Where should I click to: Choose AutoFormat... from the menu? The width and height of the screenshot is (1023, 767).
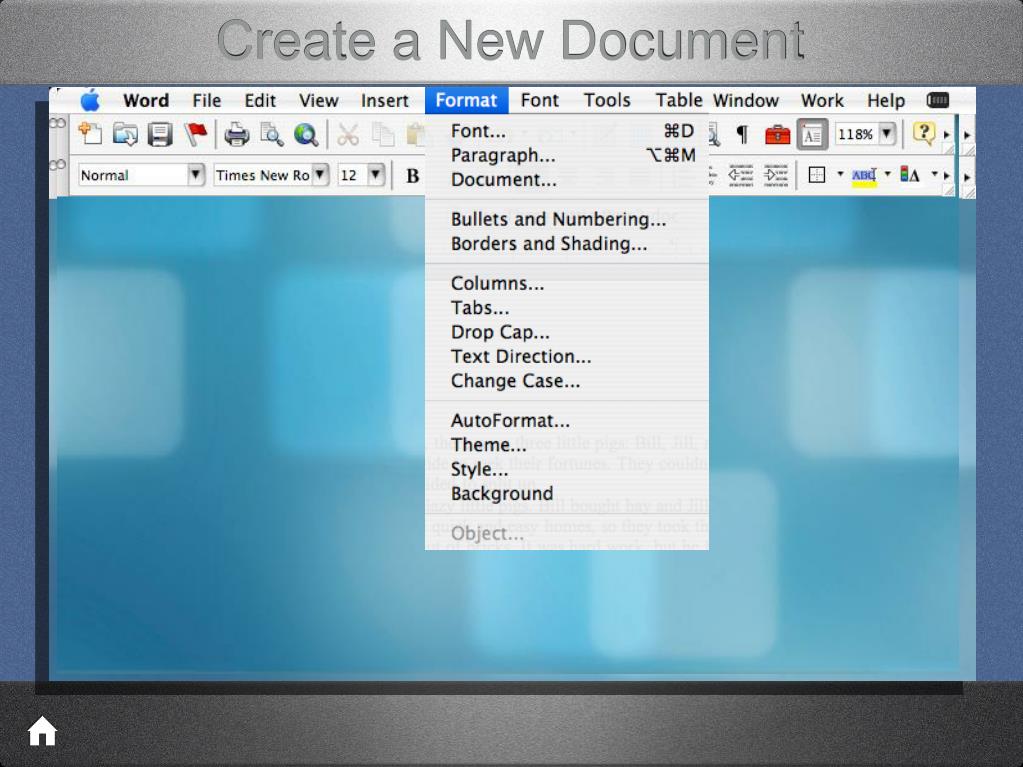567,421
